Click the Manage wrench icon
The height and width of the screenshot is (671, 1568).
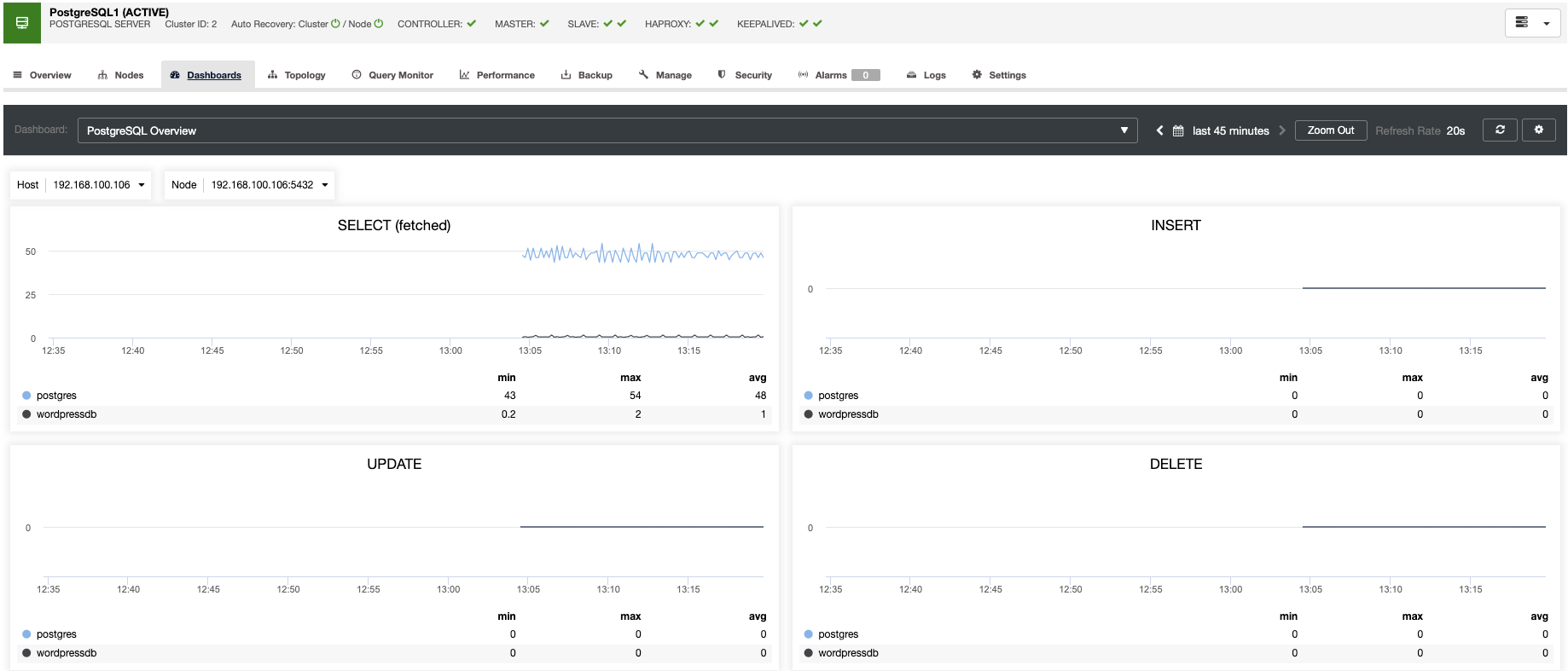(643, 75)
